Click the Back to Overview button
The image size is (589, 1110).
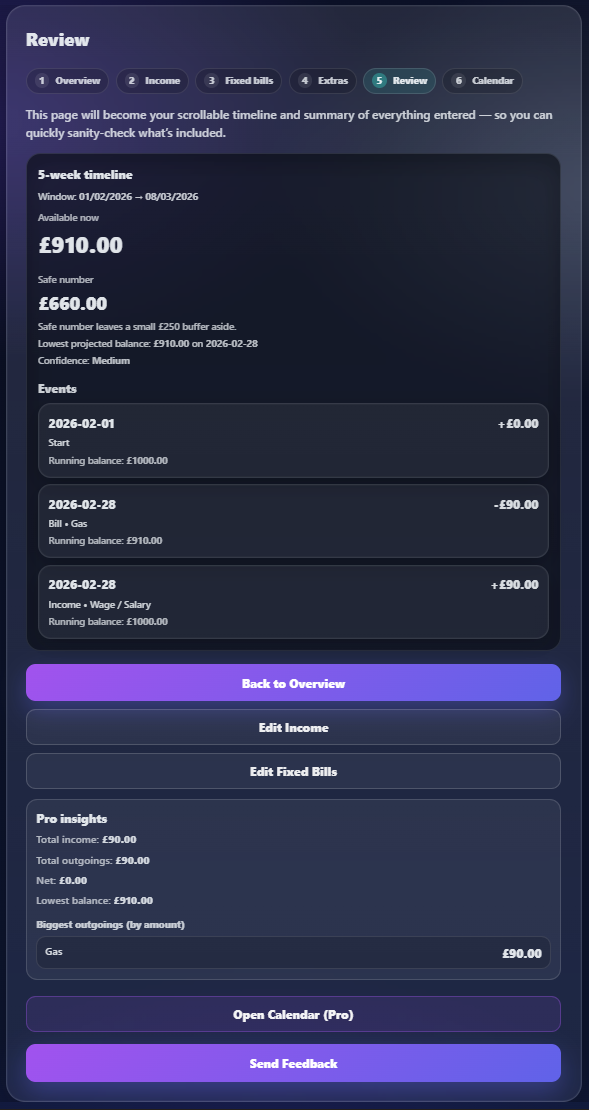click(x=294, y=682)
